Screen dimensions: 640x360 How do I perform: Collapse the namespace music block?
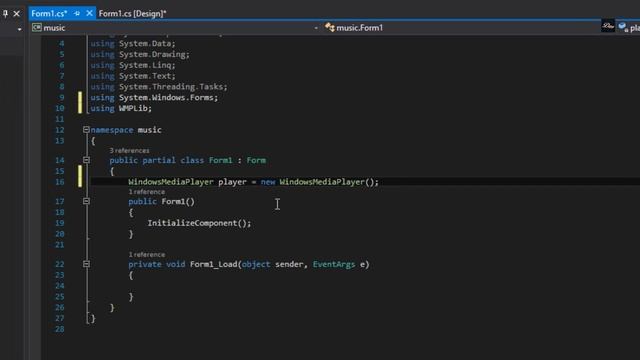point(86,130)
